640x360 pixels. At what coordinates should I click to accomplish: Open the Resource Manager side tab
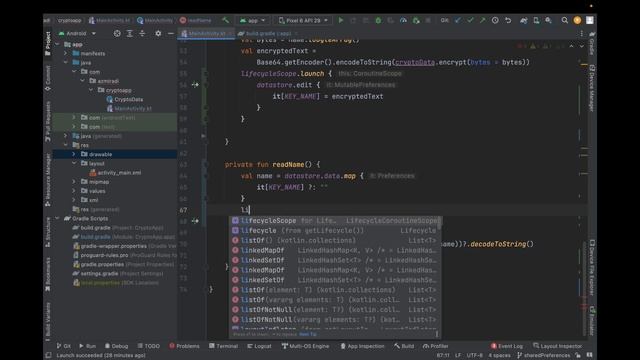coord(48,180)
